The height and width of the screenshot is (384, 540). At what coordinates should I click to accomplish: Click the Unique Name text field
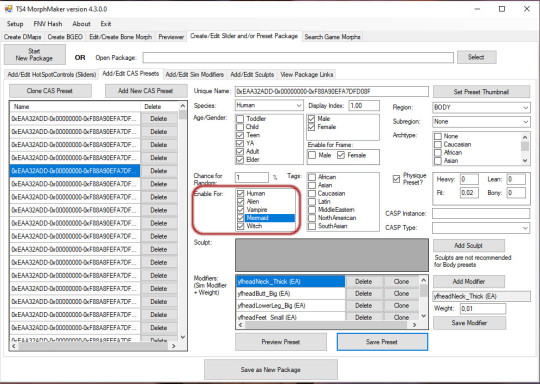[332, 92]
